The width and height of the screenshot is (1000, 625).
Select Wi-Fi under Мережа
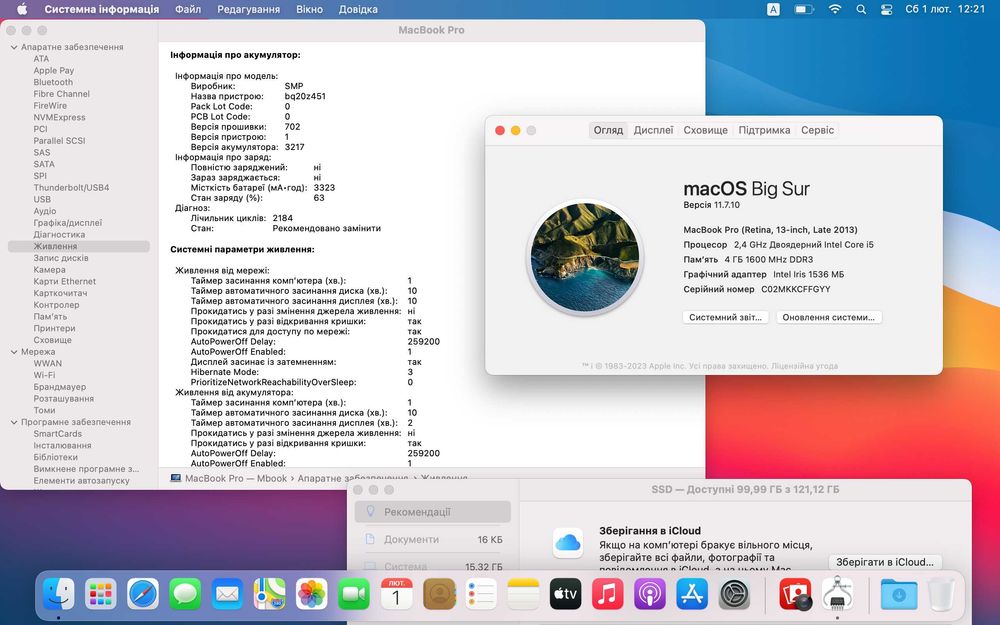pos(44,375)
